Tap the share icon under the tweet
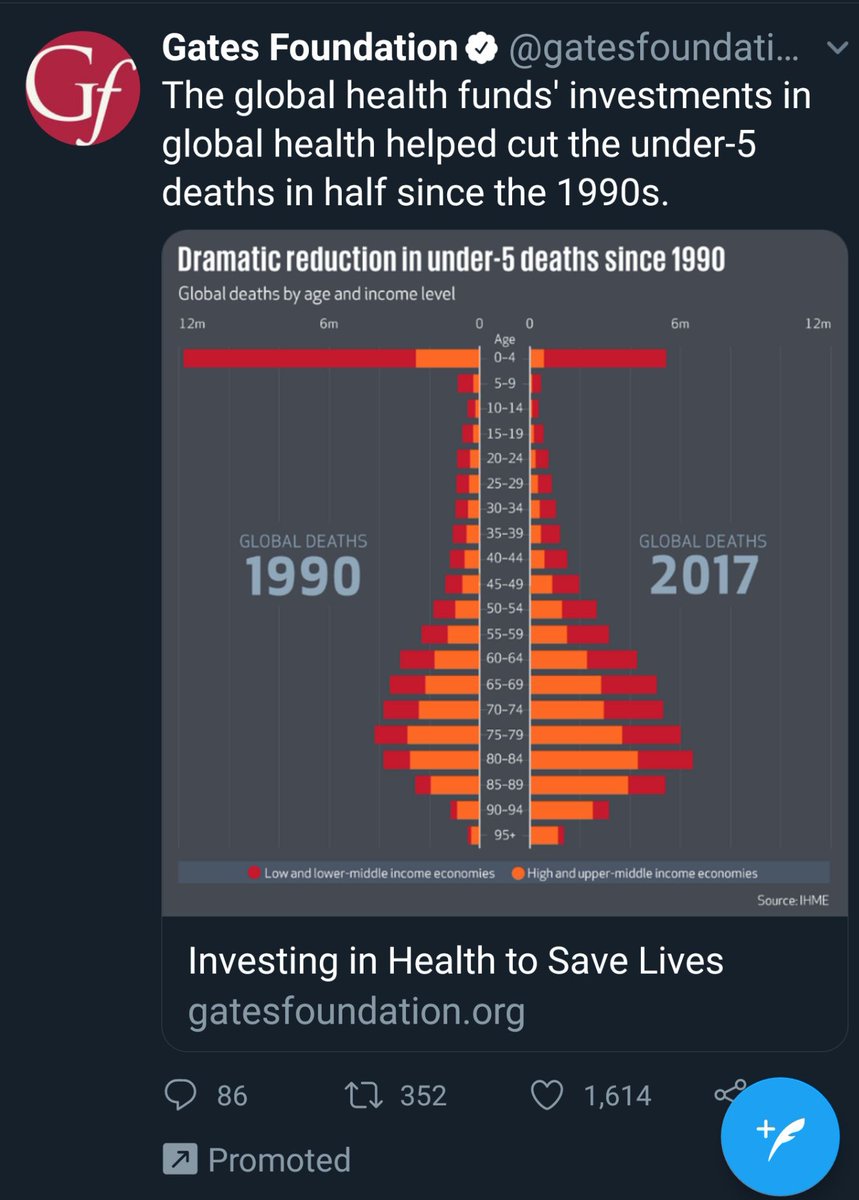The image size is (859, 1200). tap(726, 1093)
